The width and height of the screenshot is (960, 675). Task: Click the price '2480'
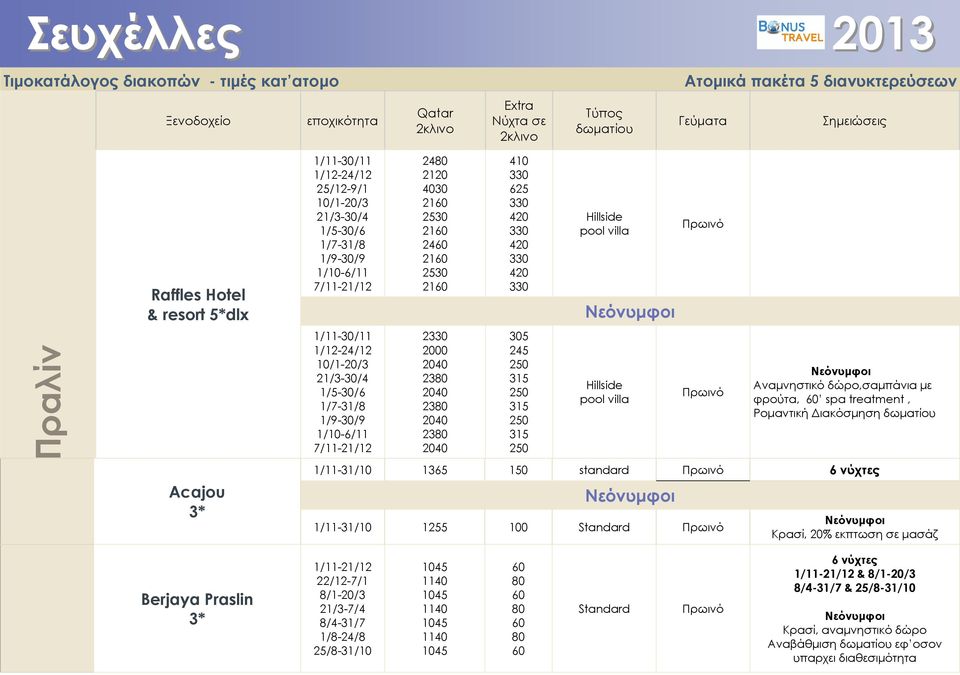[x=435, y=160]
